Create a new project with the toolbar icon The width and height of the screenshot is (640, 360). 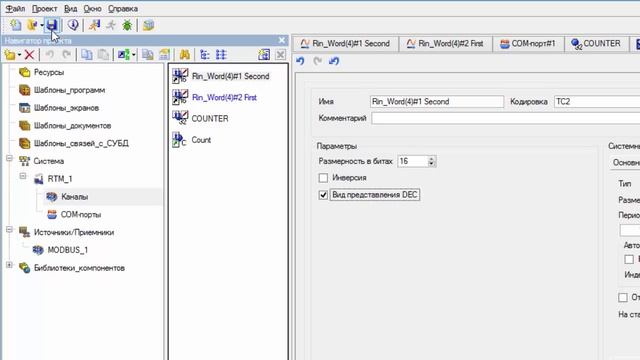point(16,25)
